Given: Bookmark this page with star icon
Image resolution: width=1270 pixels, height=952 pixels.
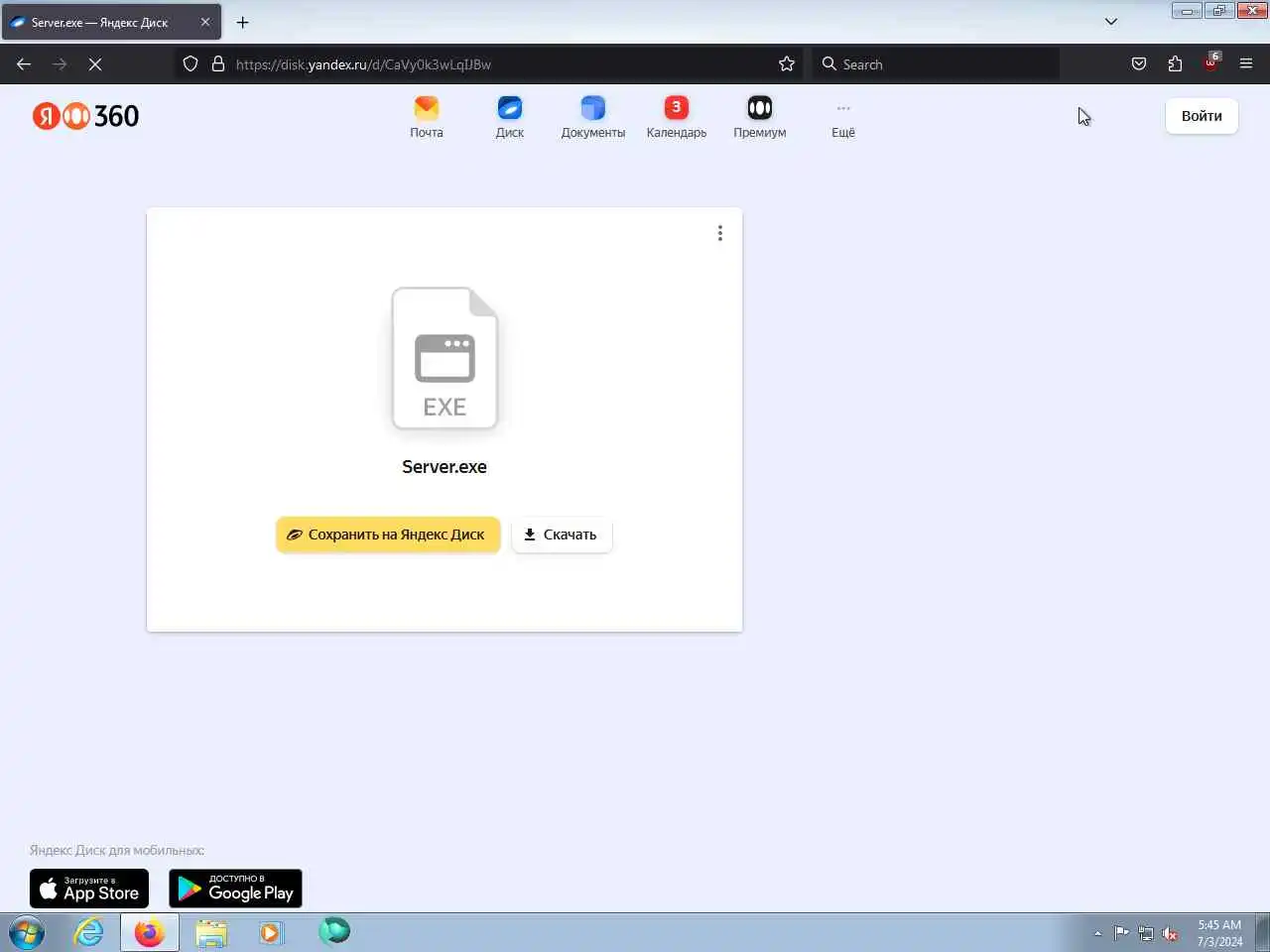Looking at the screenshot, I should coord(787,64).
